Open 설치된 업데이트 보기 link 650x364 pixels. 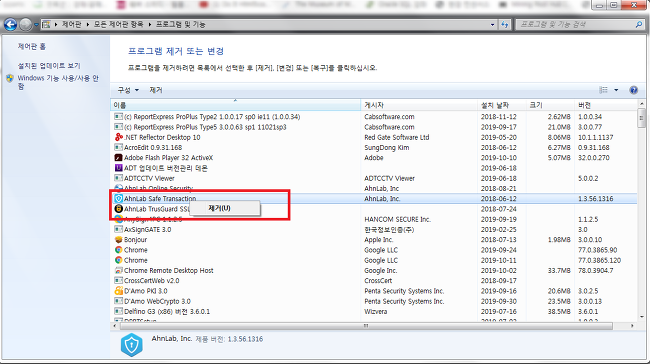[x=49, y=66]
